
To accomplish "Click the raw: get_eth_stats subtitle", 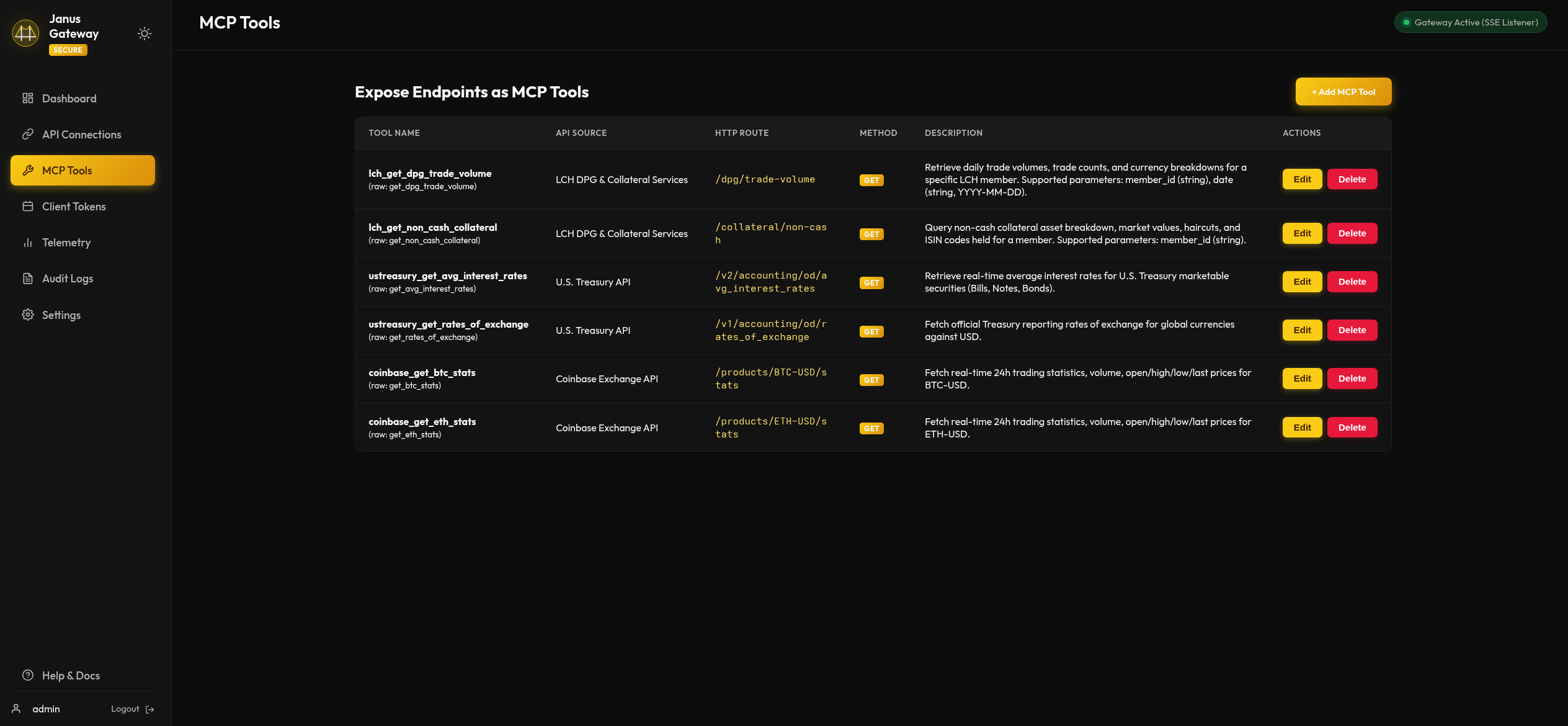I will tap(405, 434).
